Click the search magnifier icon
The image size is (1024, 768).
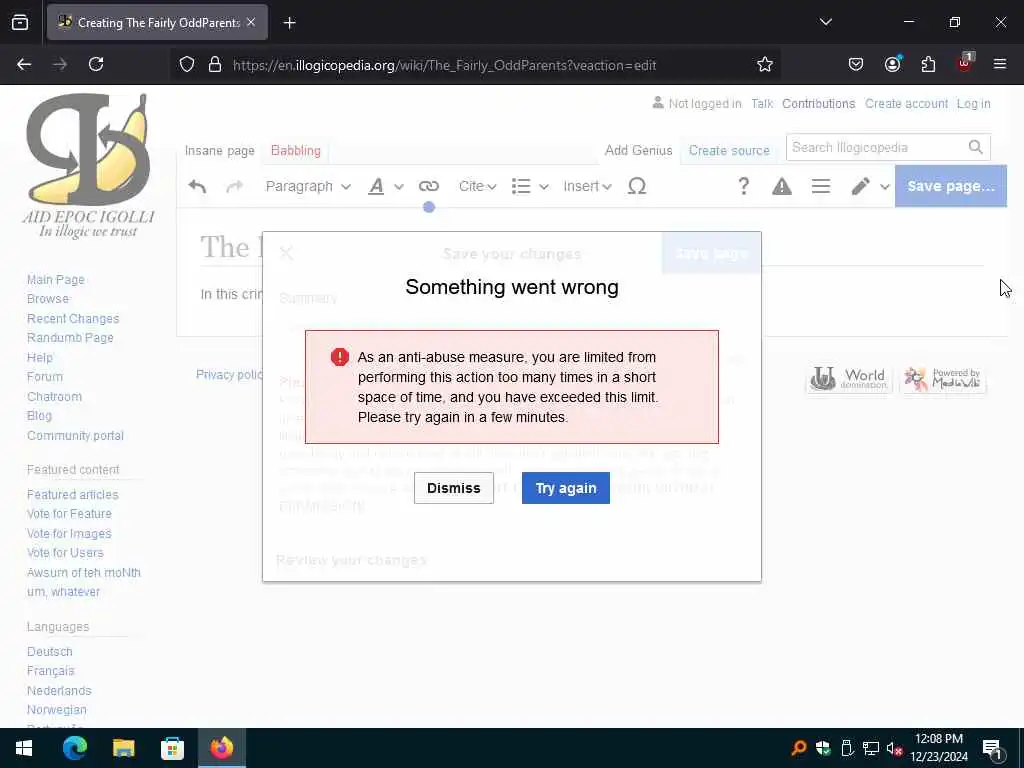point(976,148)
